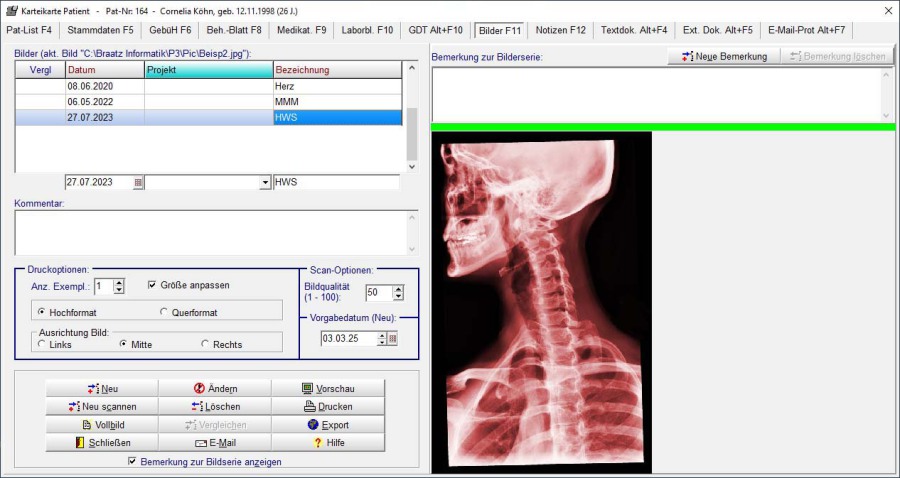This screenshot has height=478, width=900.
Task: Select Querformat orientation
Action: click(164, 313)
